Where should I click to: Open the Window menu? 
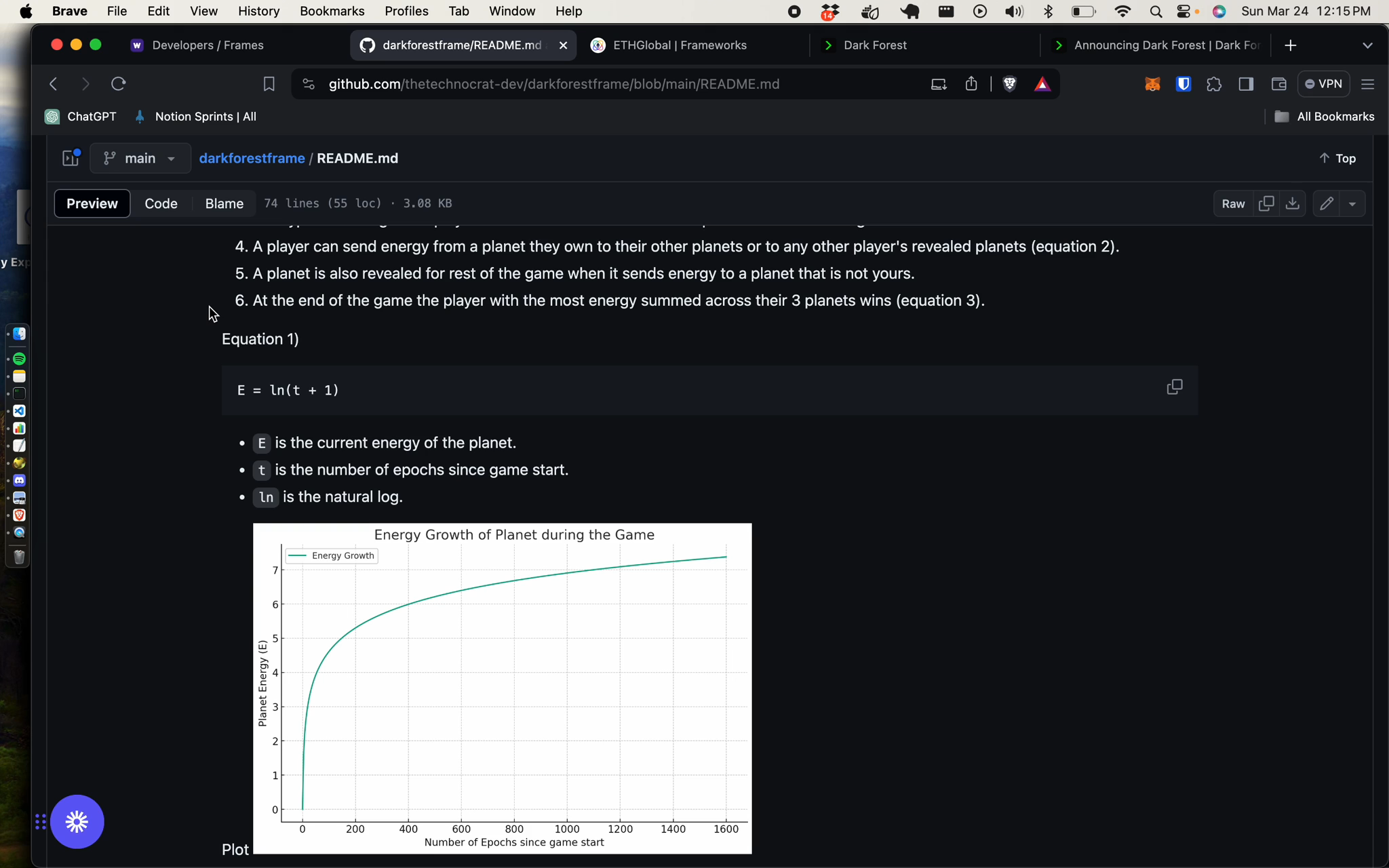(512, 11)
